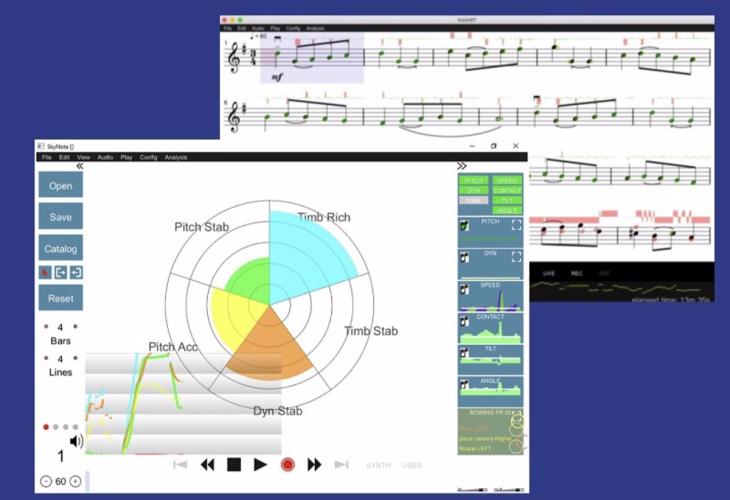Click the Play button in transport bar
This screenshot has width=730, height=500.
[x=260, y=464]
